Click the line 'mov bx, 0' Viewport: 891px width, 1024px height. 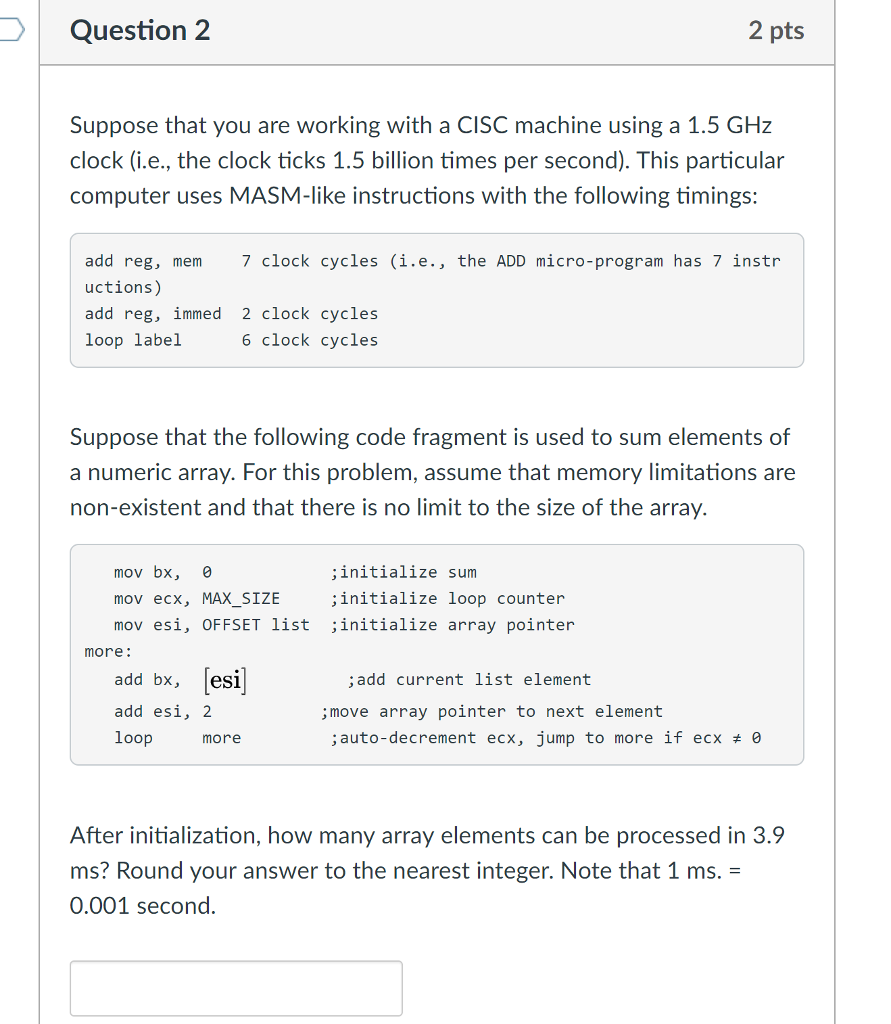(160, 571)
